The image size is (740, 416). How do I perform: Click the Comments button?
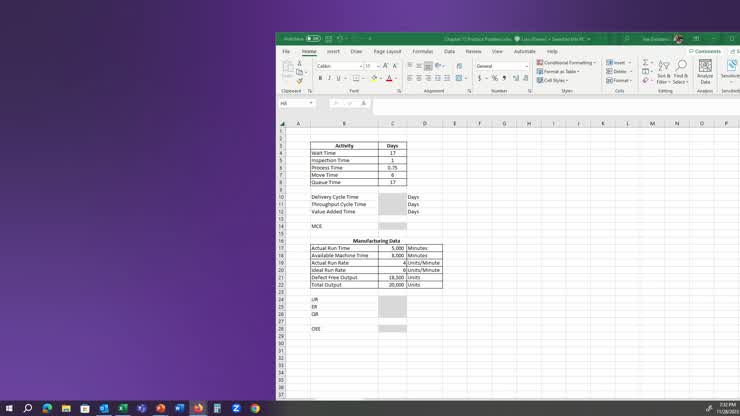[705, 51]
